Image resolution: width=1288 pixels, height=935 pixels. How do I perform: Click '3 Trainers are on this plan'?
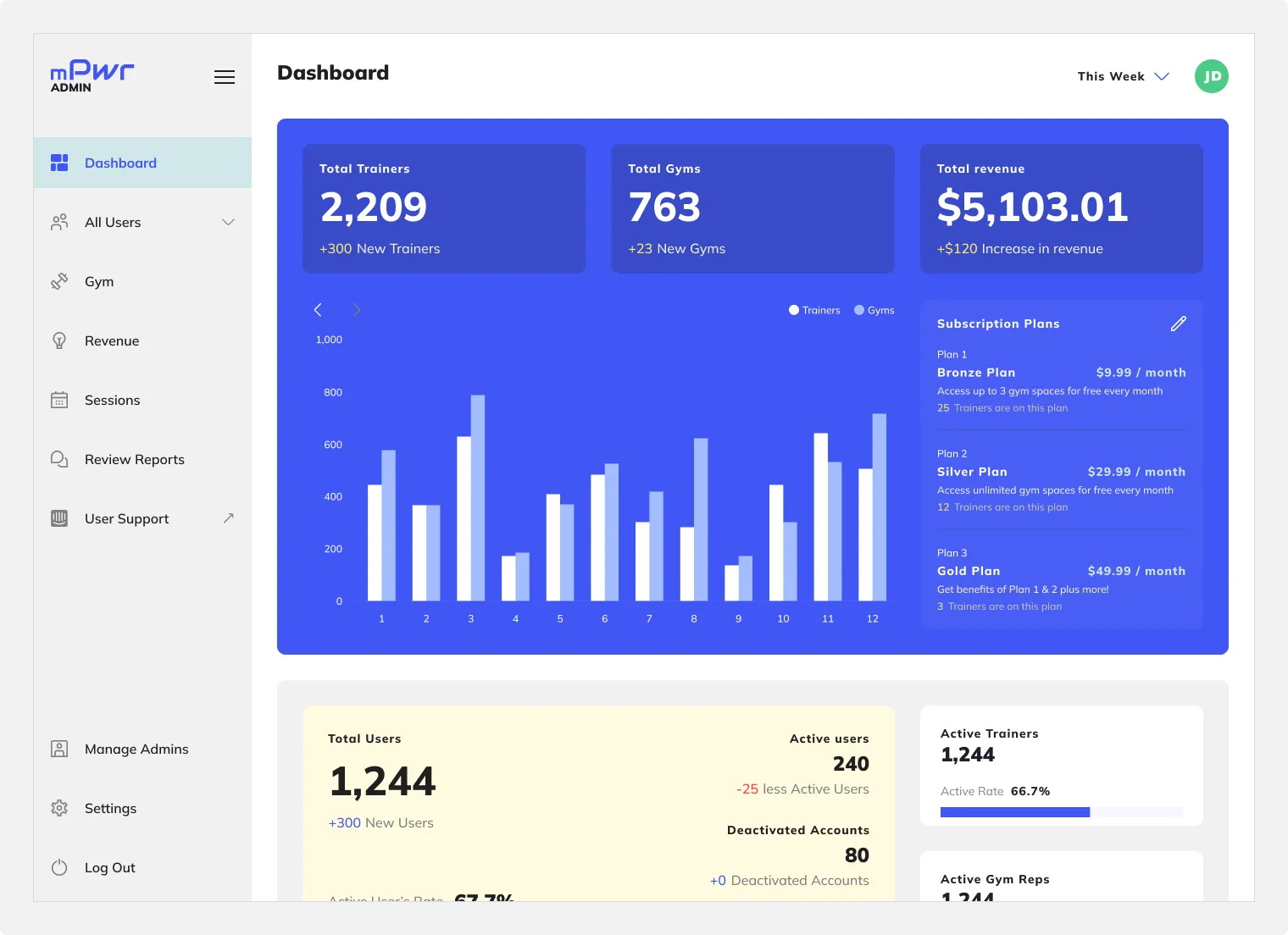[x=999, y=606]
